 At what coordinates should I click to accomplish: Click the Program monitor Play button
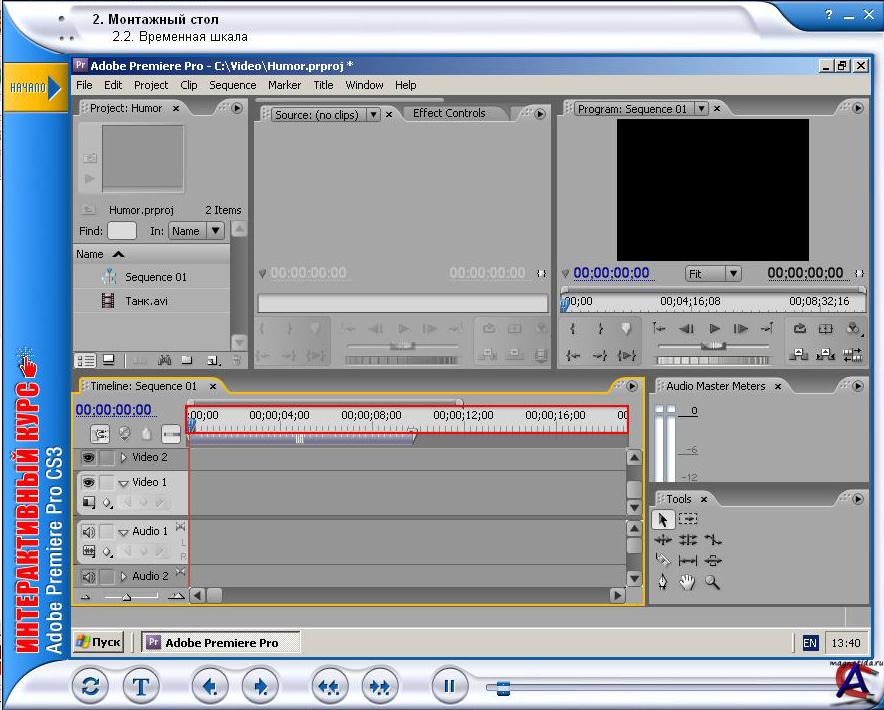click(714, 328)
